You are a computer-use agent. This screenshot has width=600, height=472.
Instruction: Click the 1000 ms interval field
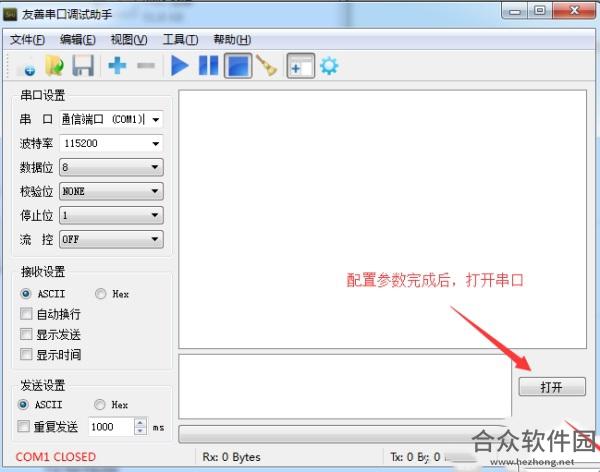111,426
